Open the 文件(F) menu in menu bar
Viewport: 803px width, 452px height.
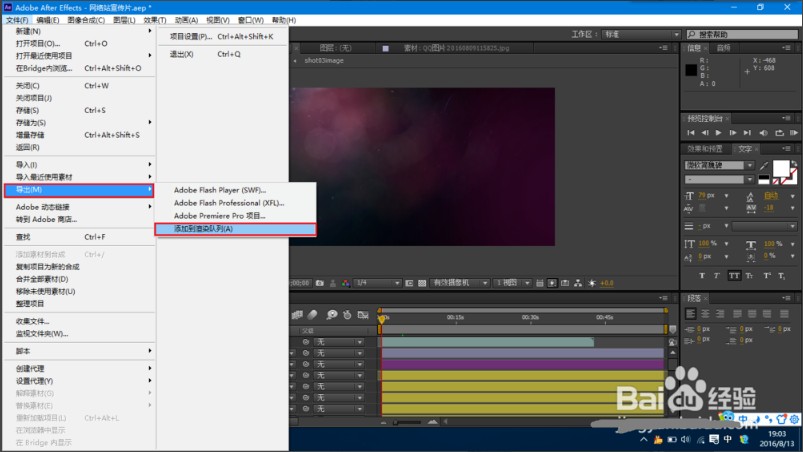pos(17,20)
